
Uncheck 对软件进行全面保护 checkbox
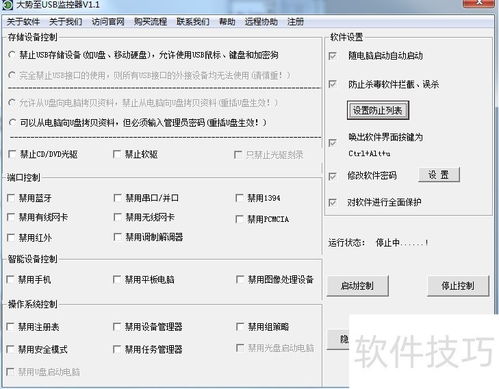click(x=332, y=202)
